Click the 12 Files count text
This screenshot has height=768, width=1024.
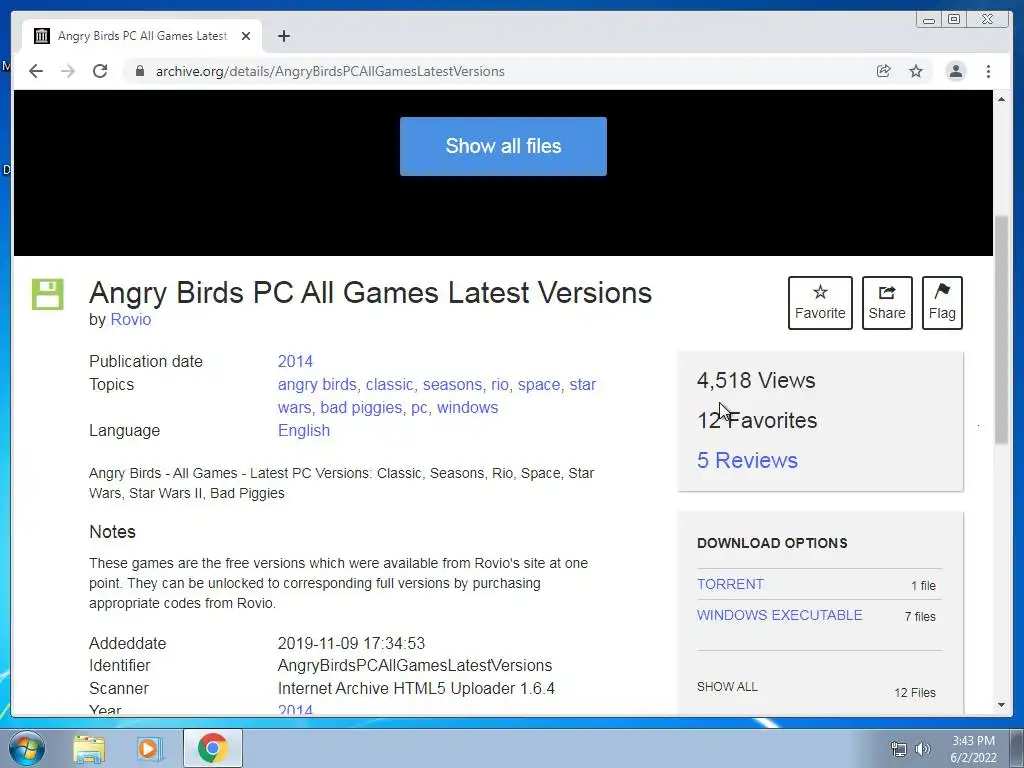coord(914,693)
